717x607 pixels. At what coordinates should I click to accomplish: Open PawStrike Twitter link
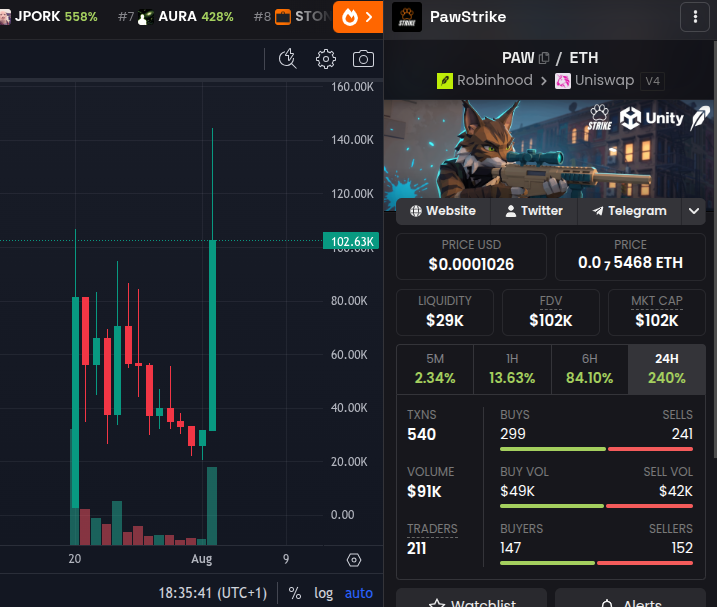tap(534, 211)
